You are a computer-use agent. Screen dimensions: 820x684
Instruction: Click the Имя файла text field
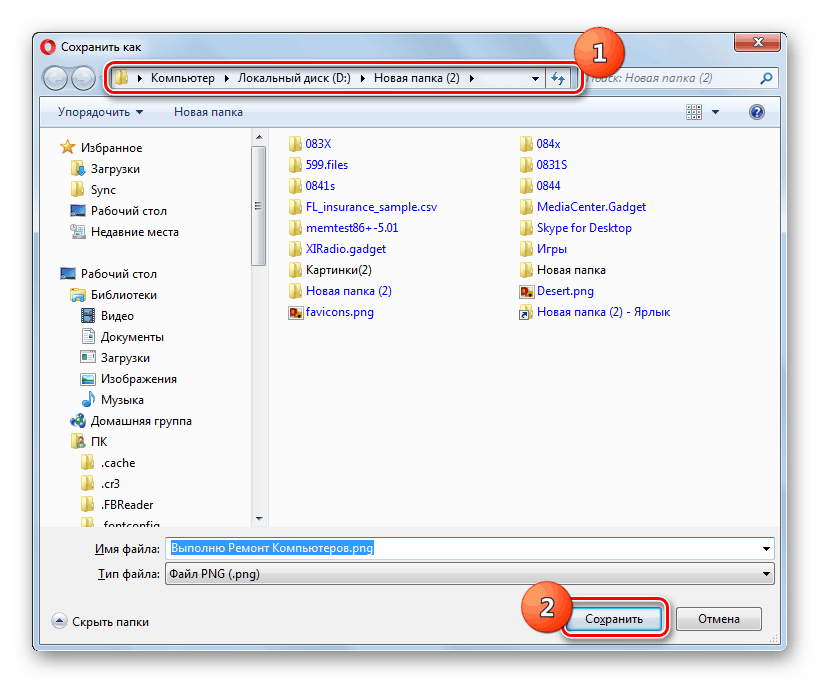[x=462, y=549]
